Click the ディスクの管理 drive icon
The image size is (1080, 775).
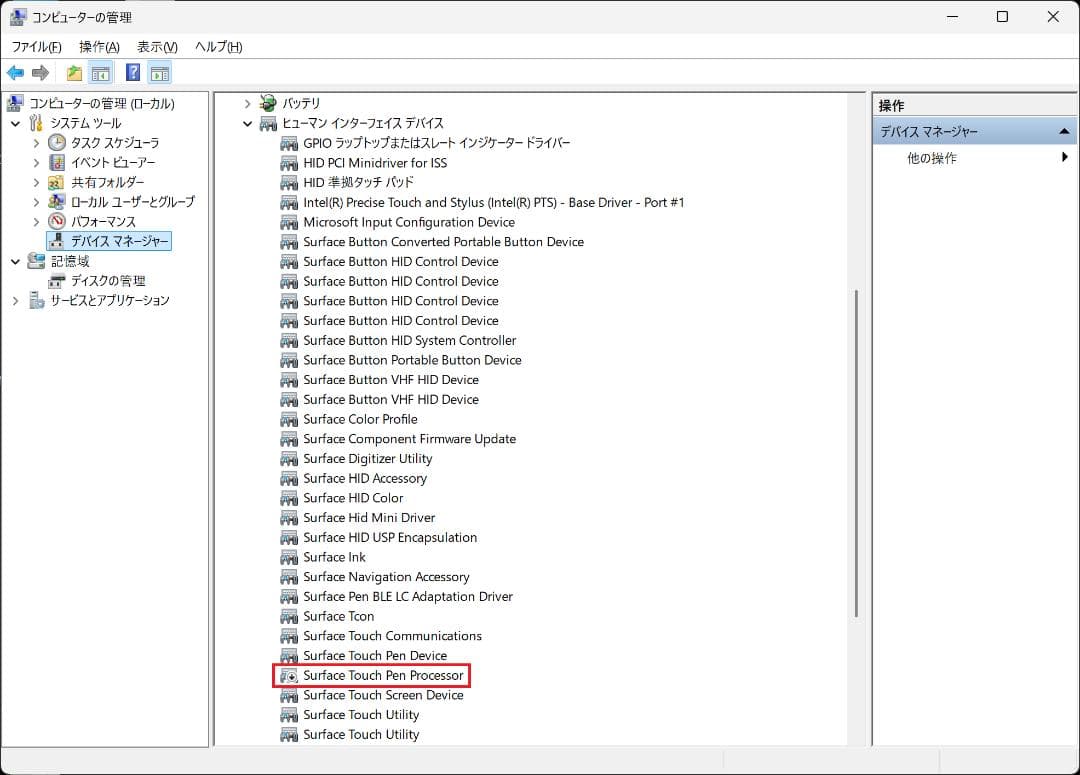[56, 281]
